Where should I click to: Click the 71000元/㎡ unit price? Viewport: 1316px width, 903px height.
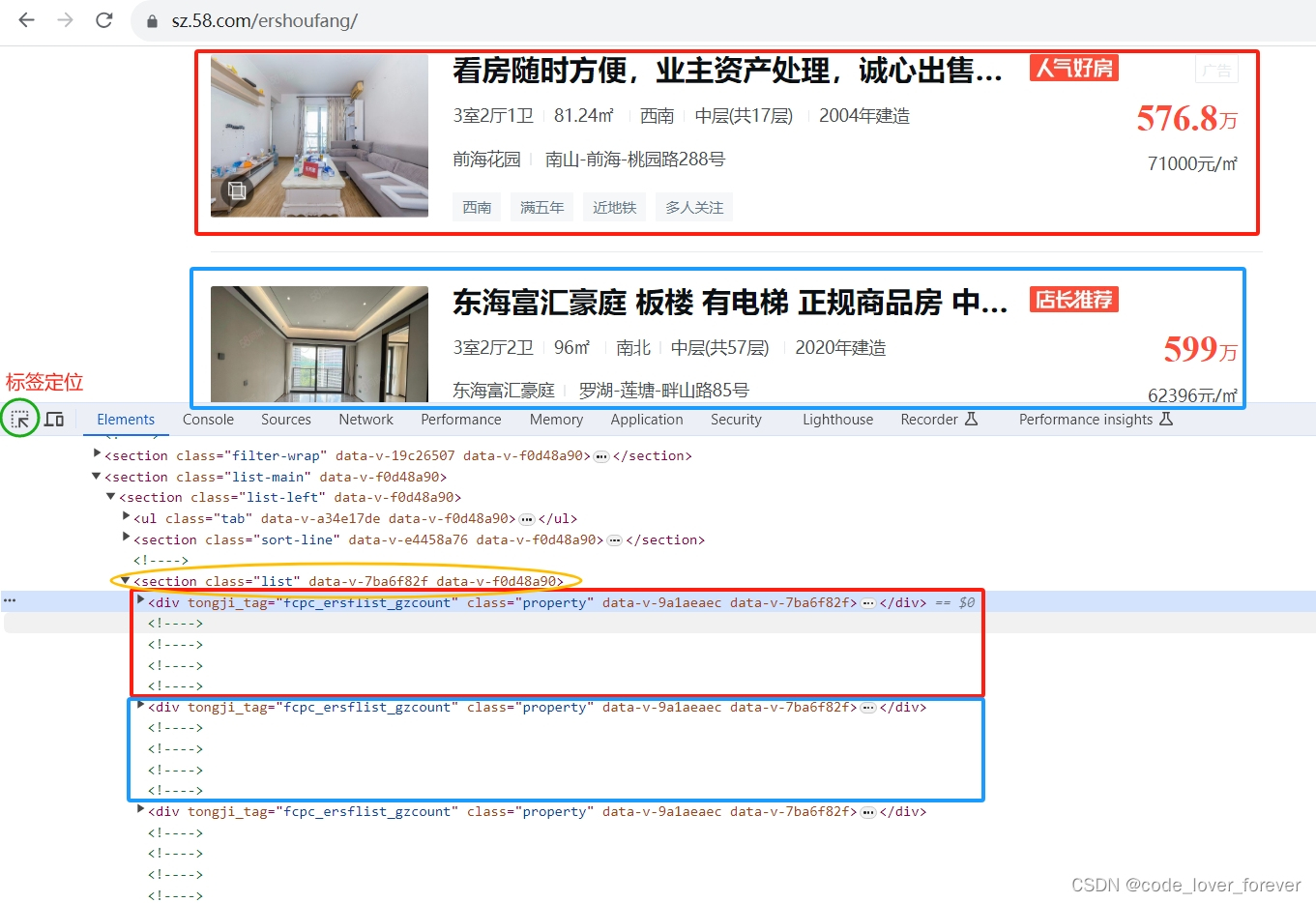pos(1192,164)
